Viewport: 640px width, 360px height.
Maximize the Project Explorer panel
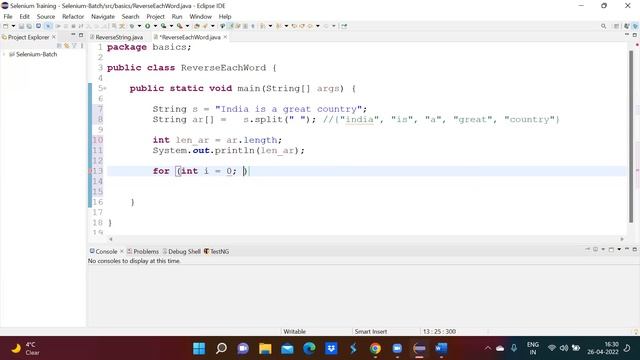tap(81, 35)
